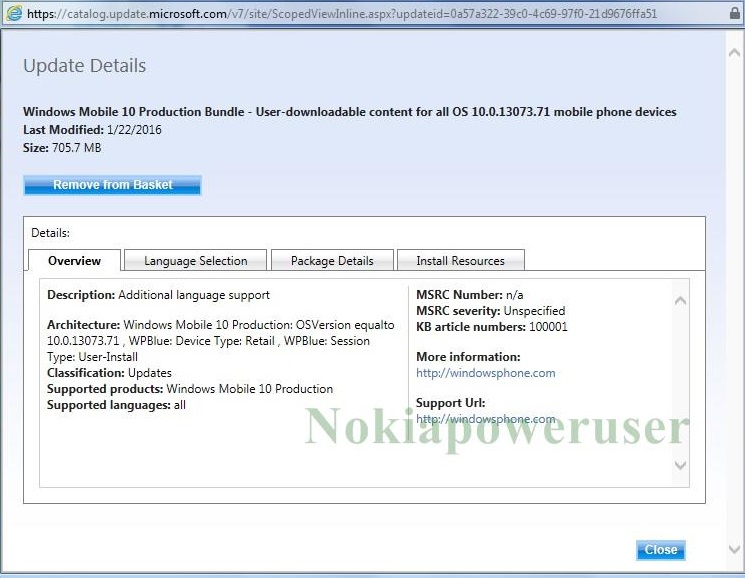This screenshot has width=745, height=578.
Task: Click the Description 'Additional language support' text
Action: [x=194, y=295]
